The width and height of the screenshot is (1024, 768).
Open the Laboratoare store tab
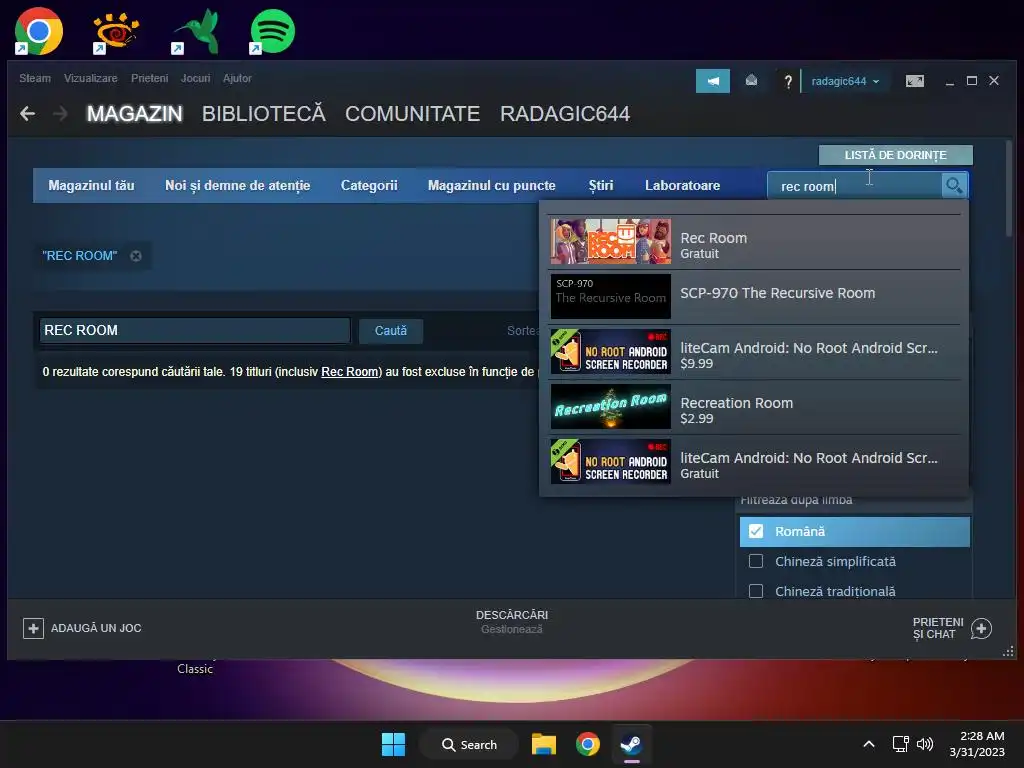pyautogui.click(x=682, y=185)
